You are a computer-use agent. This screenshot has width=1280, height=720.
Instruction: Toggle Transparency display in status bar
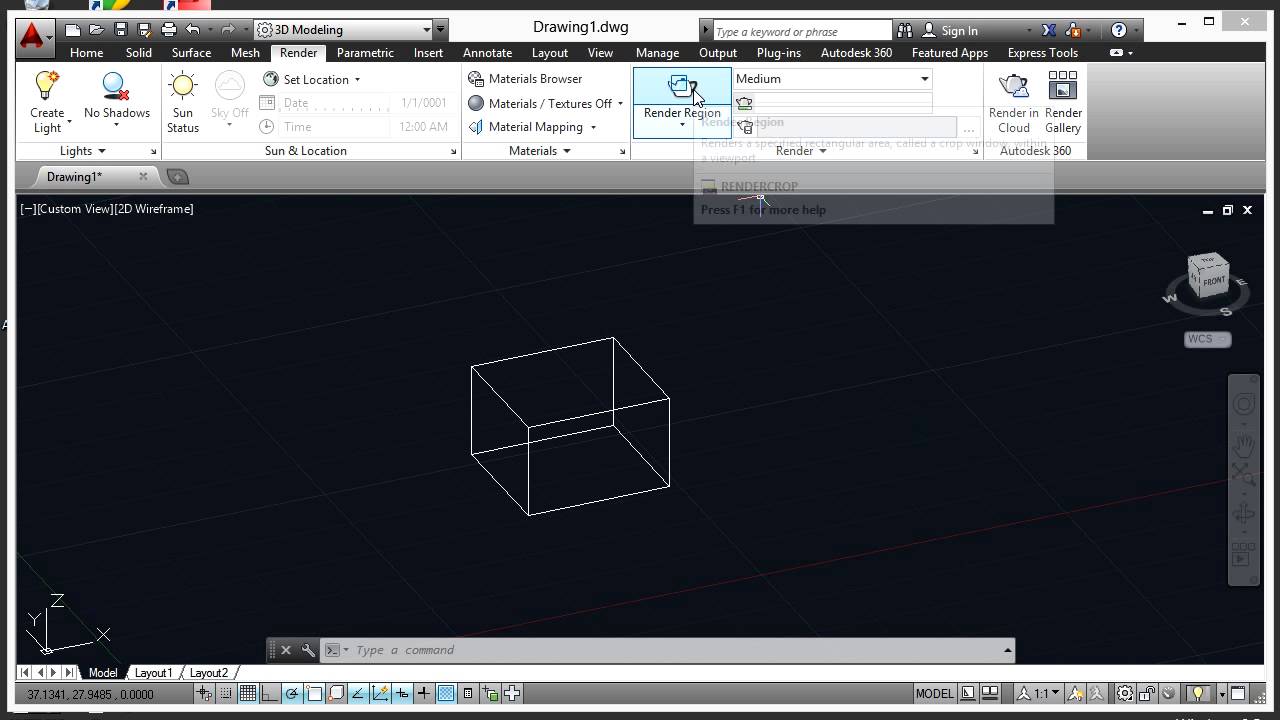(446, 693)
